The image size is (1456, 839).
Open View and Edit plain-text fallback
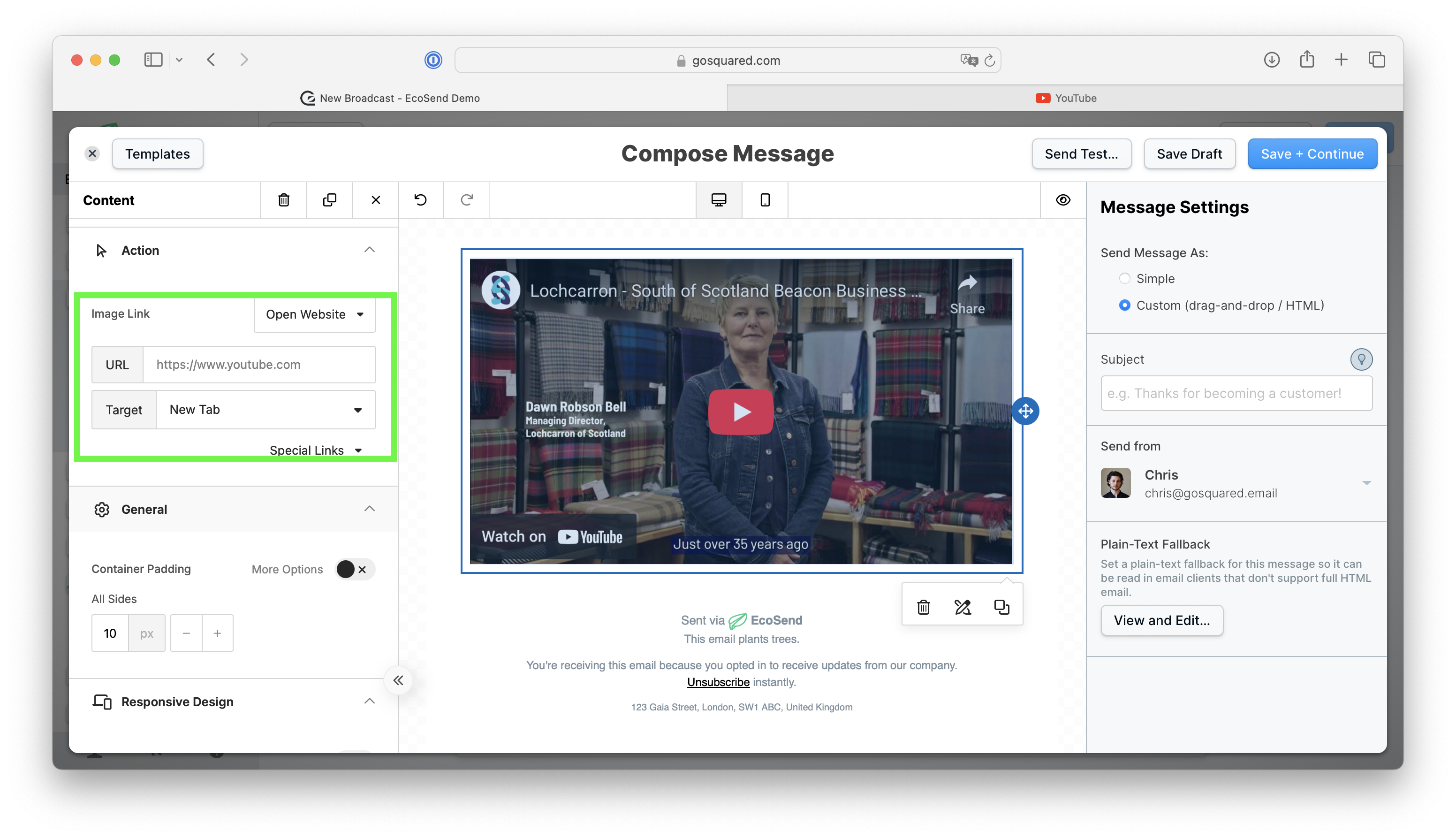coord(1161,620)
